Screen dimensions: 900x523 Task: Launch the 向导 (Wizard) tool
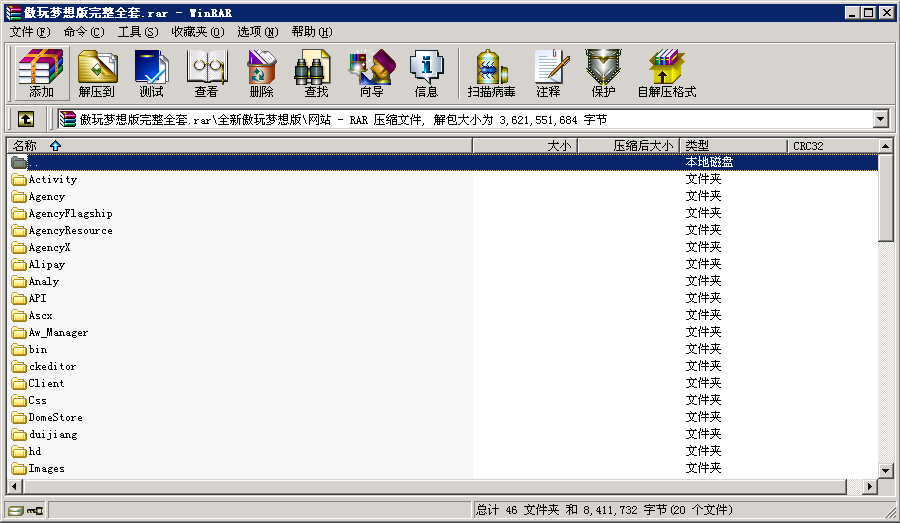click(x=371, y=73)
